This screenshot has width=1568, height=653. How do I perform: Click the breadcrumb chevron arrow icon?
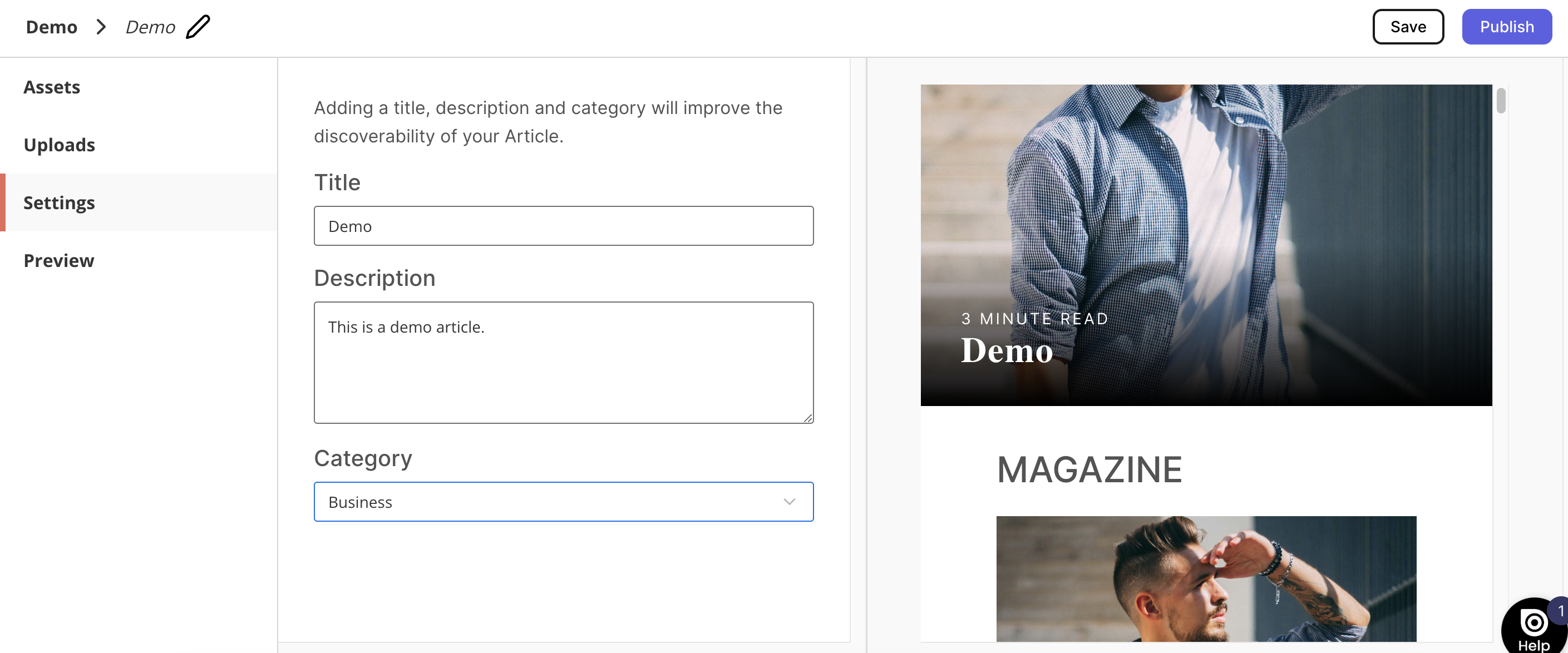101,27
